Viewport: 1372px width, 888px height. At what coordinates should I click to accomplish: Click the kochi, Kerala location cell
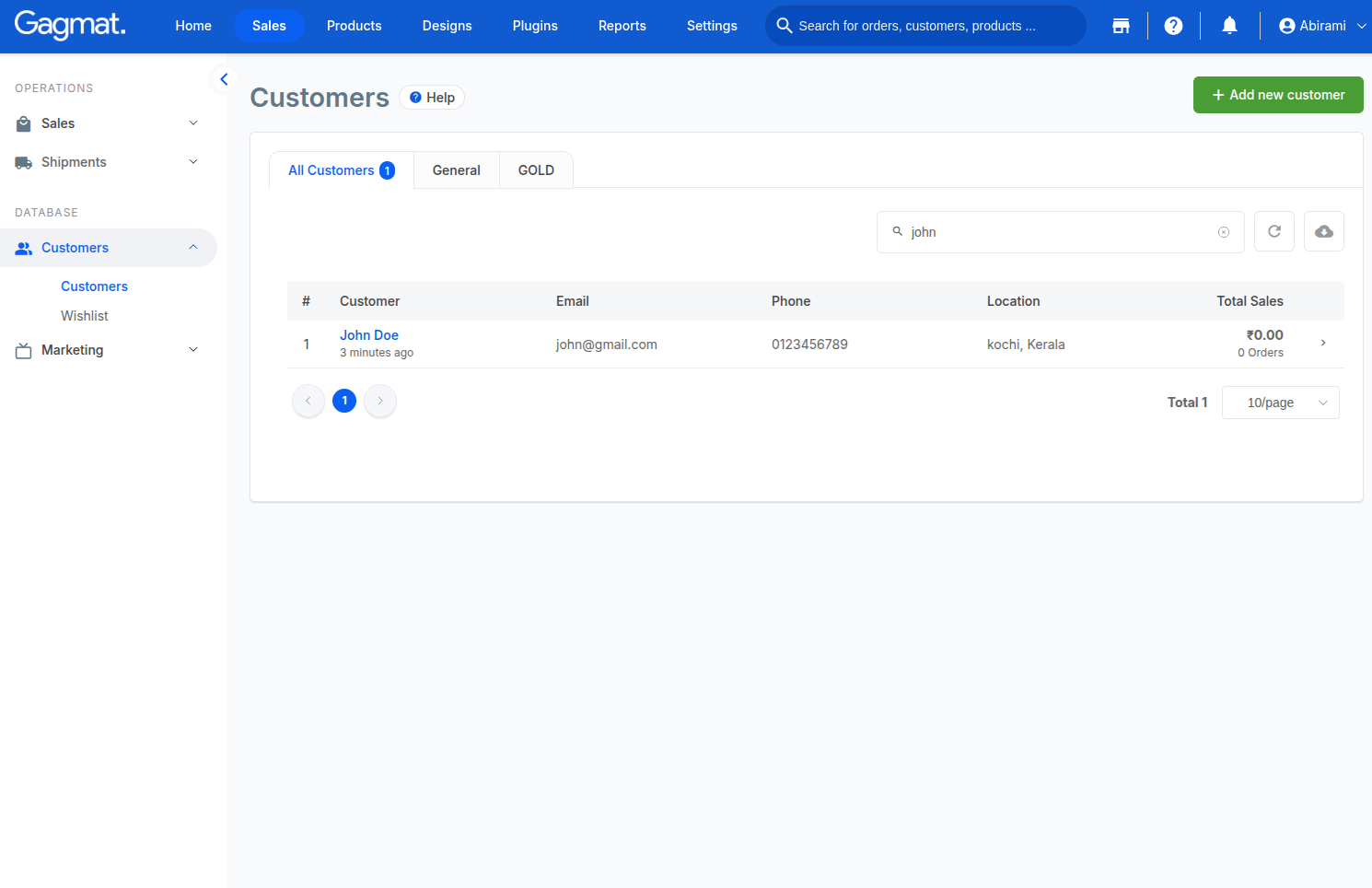tap(1026, 345)
